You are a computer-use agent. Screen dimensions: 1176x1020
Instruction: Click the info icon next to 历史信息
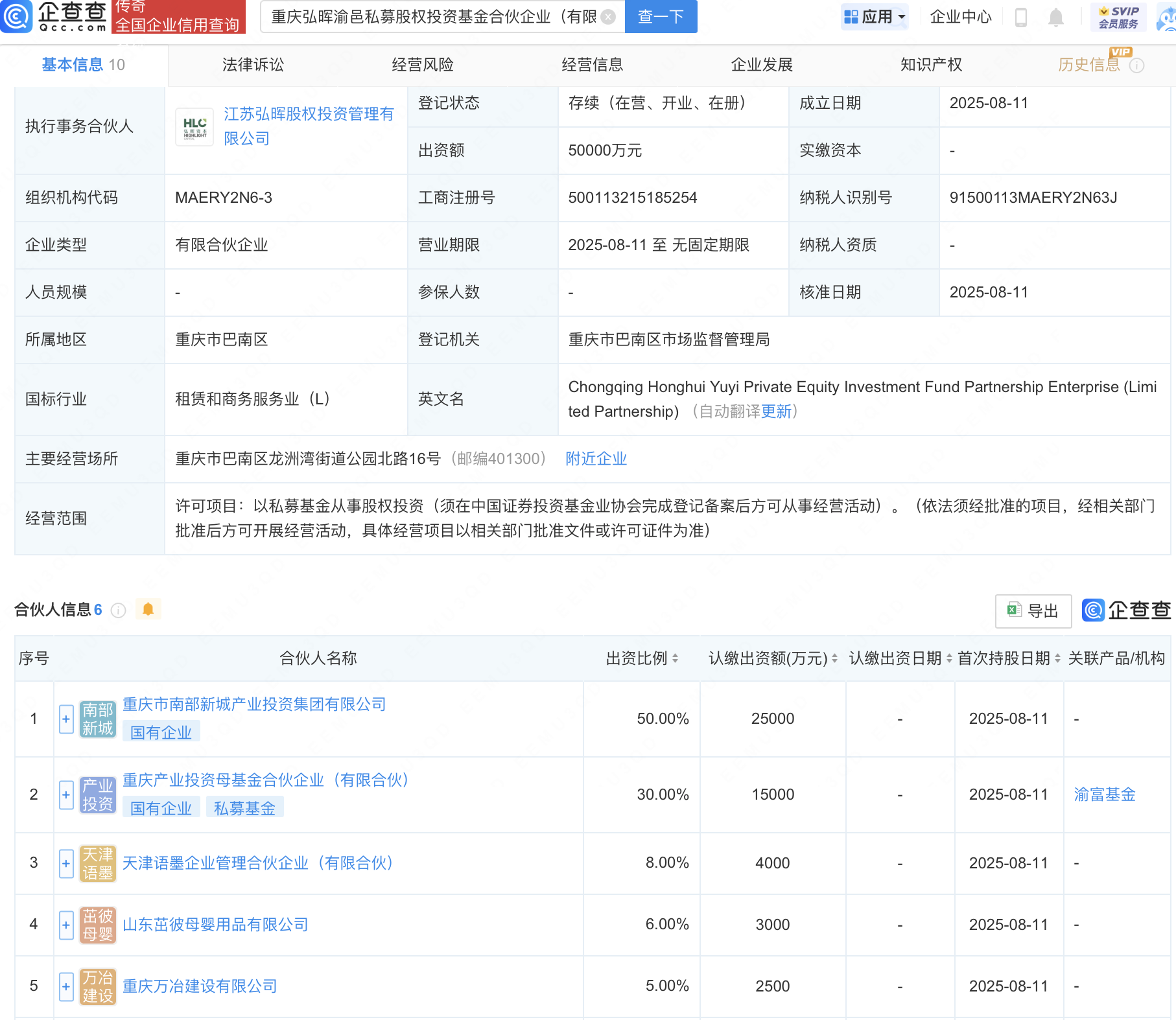coord(1137,65)
